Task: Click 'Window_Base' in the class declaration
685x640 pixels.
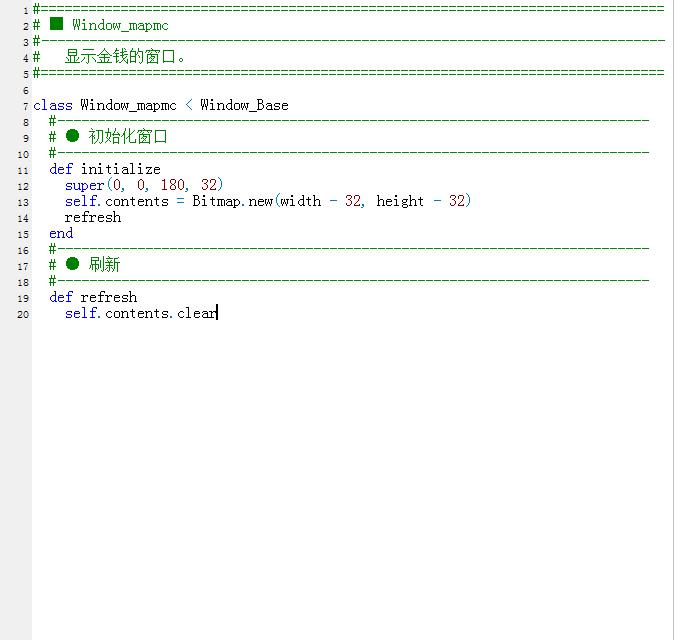Action: [x=244, y=105]
